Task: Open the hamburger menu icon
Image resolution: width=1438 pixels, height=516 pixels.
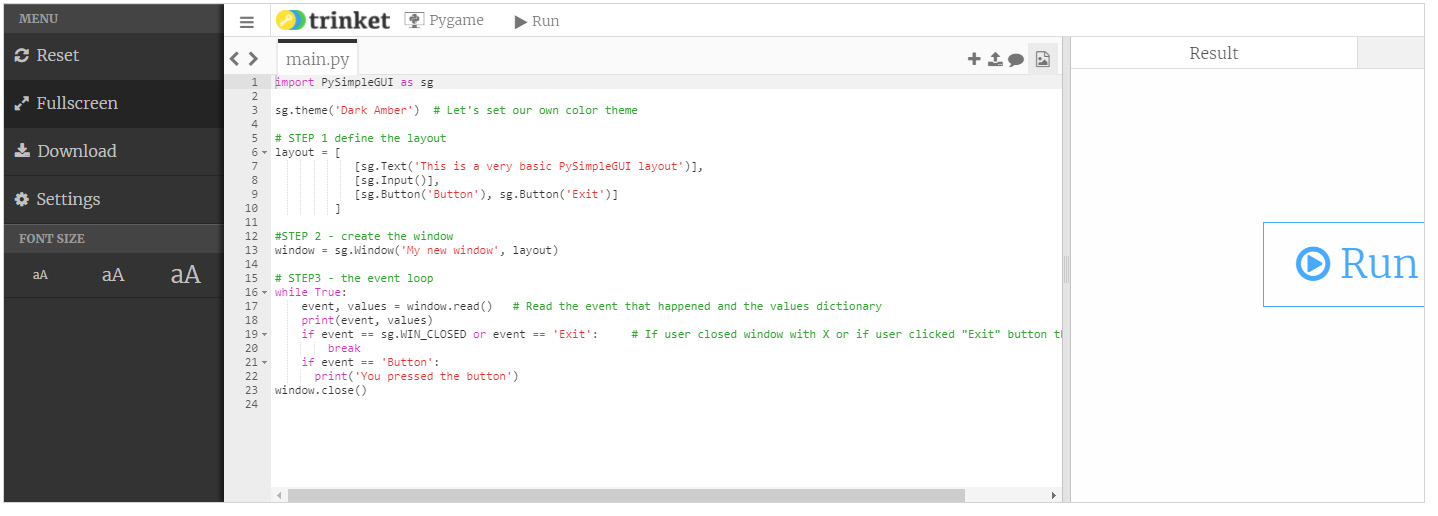Action: (247, 21)
